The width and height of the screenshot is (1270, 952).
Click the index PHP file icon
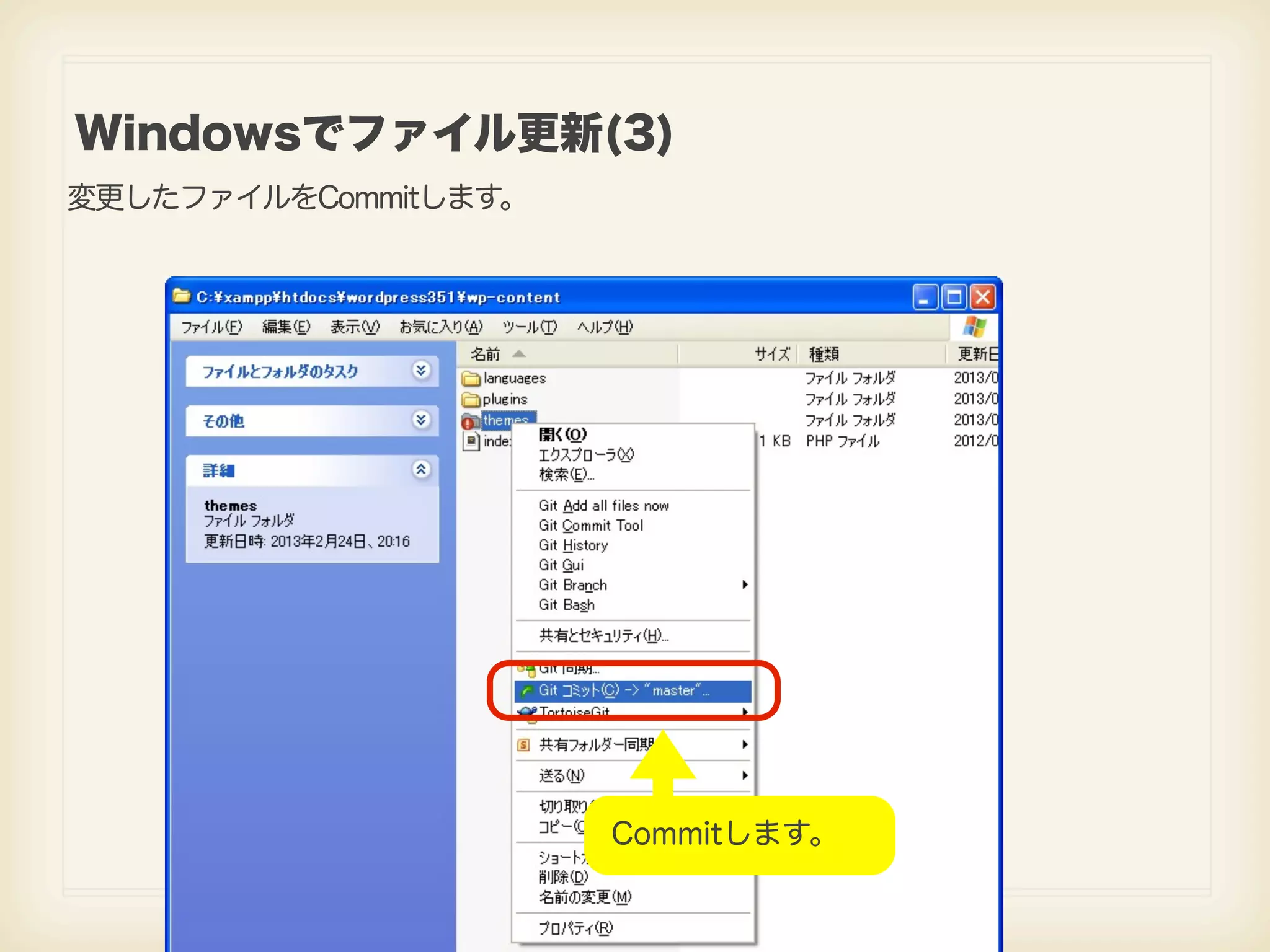point(471,441)
